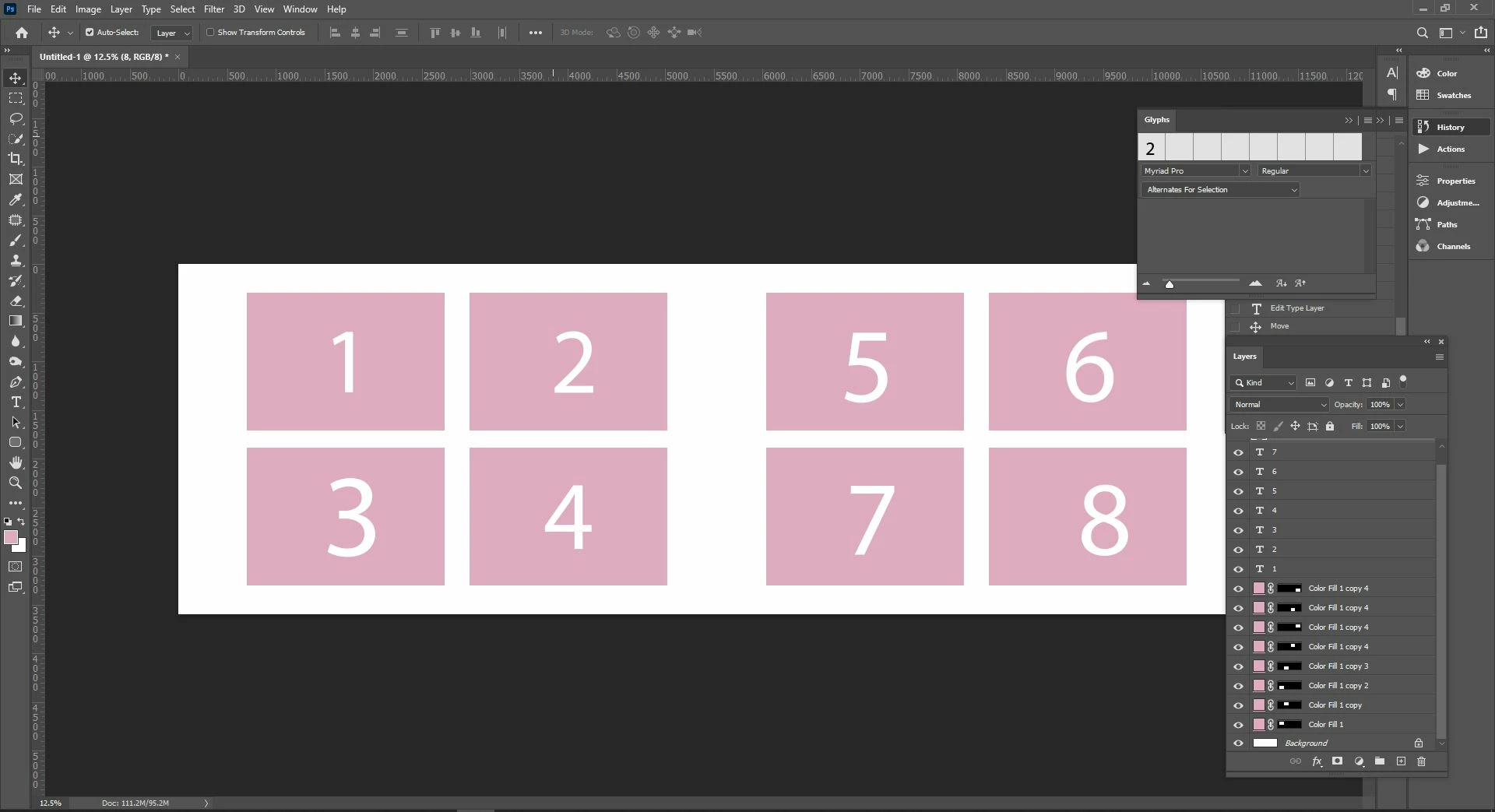Select the Zoom tool
The image size is (1495, 812).
[16, 483]
